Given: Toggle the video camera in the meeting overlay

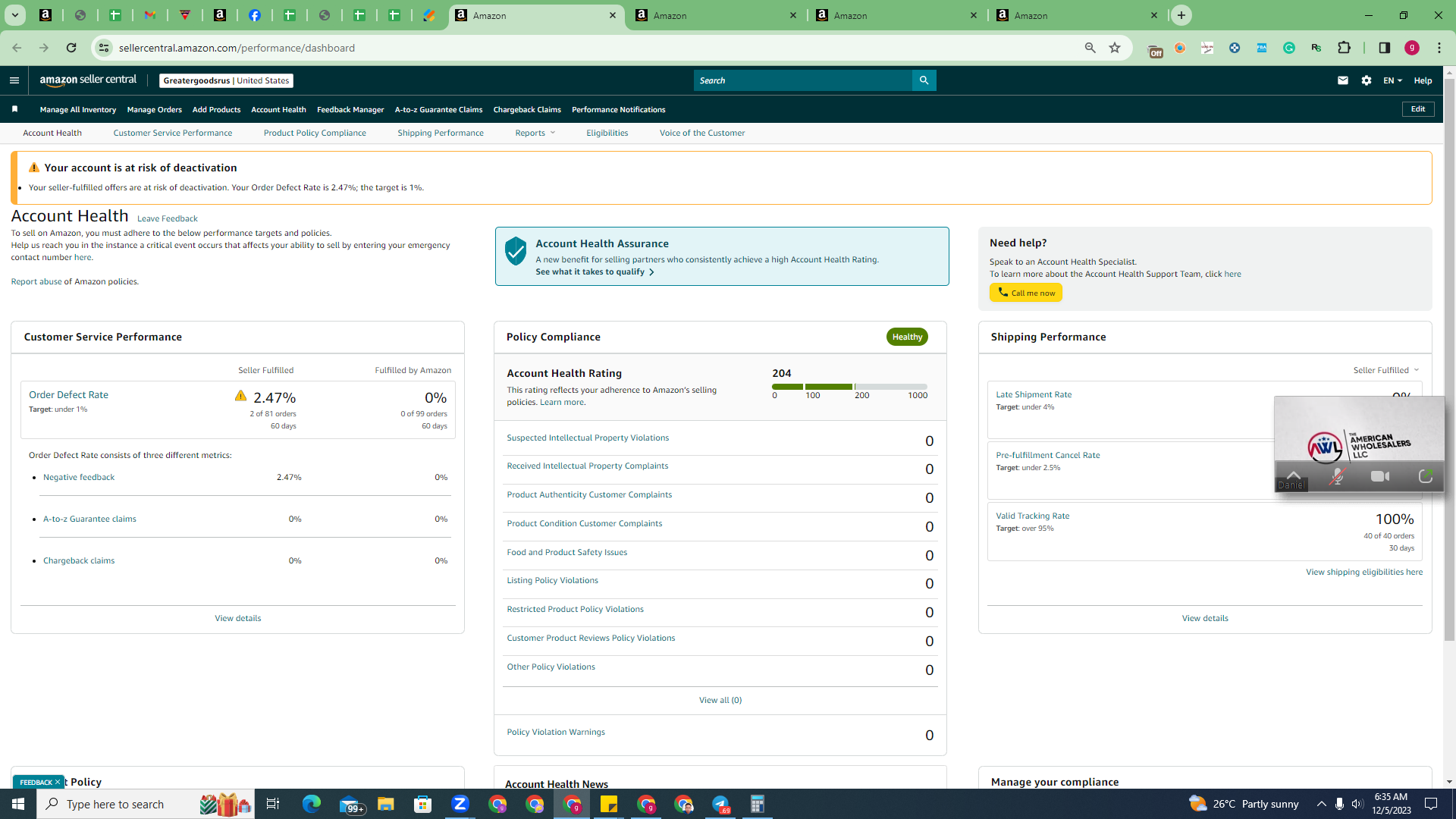Looking at the screenshot, I should click(x=1380, y=476).
